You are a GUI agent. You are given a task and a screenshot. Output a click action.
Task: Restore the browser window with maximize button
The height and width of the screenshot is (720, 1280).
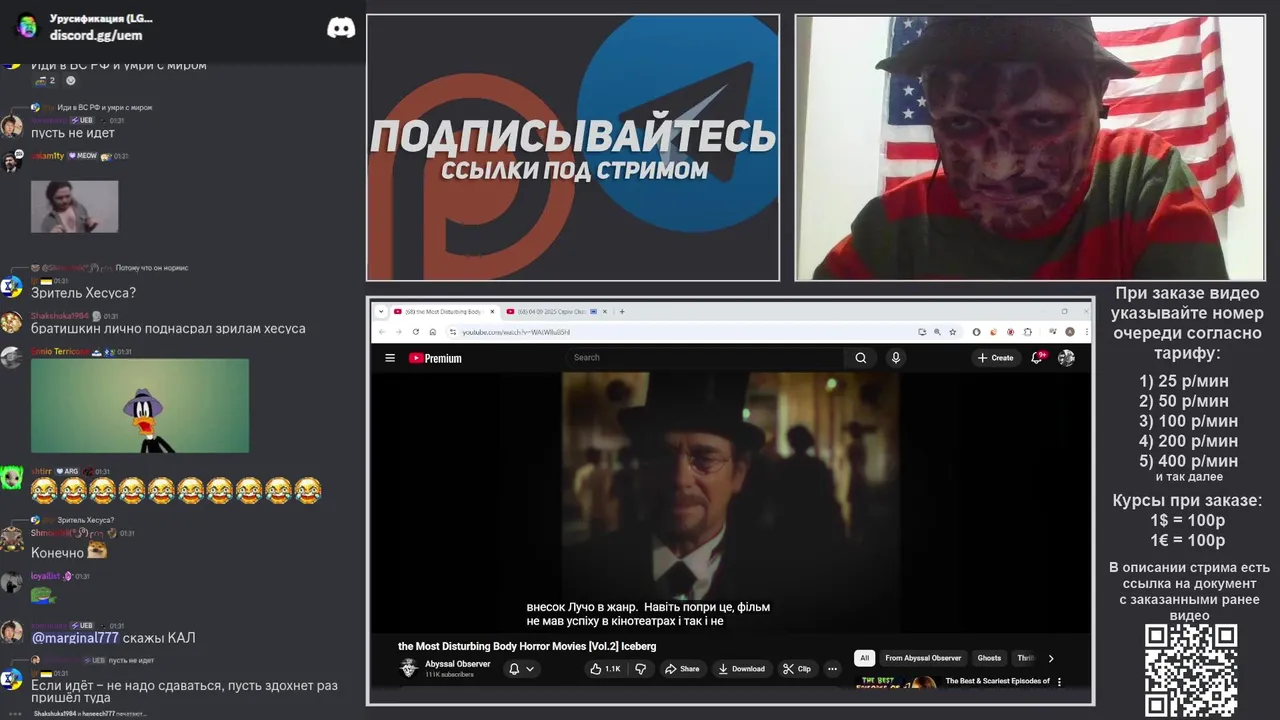coord(1064,311)
